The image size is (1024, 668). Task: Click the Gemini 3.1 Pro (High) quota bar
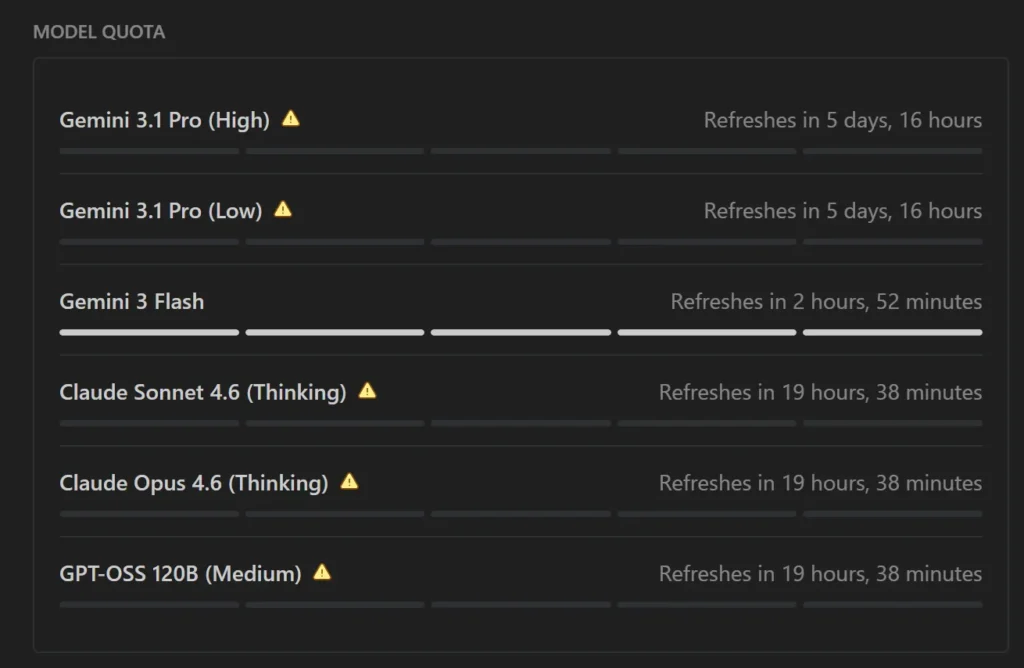[x=520, y=151]
